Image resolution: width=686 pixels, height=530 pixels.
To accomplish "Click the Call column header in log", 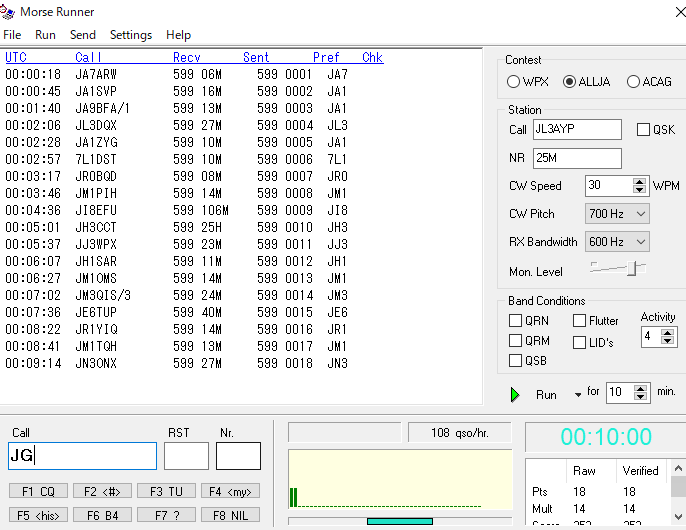I will 88,57.
